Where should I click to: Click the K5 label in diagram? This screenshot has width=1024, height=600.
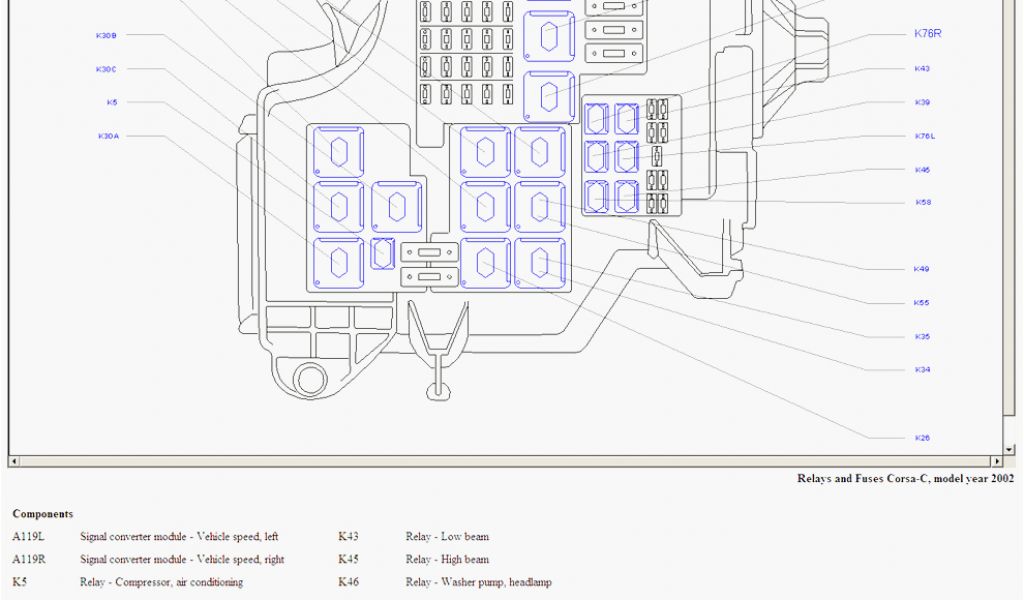[112, 102]
